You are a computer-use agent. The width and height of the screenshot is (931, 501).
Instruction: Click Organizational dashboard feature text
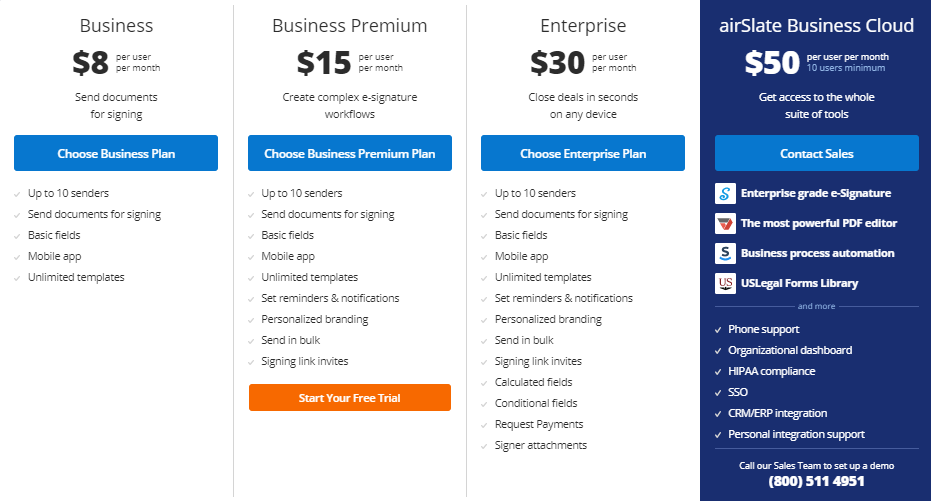[x=790, y=351]
